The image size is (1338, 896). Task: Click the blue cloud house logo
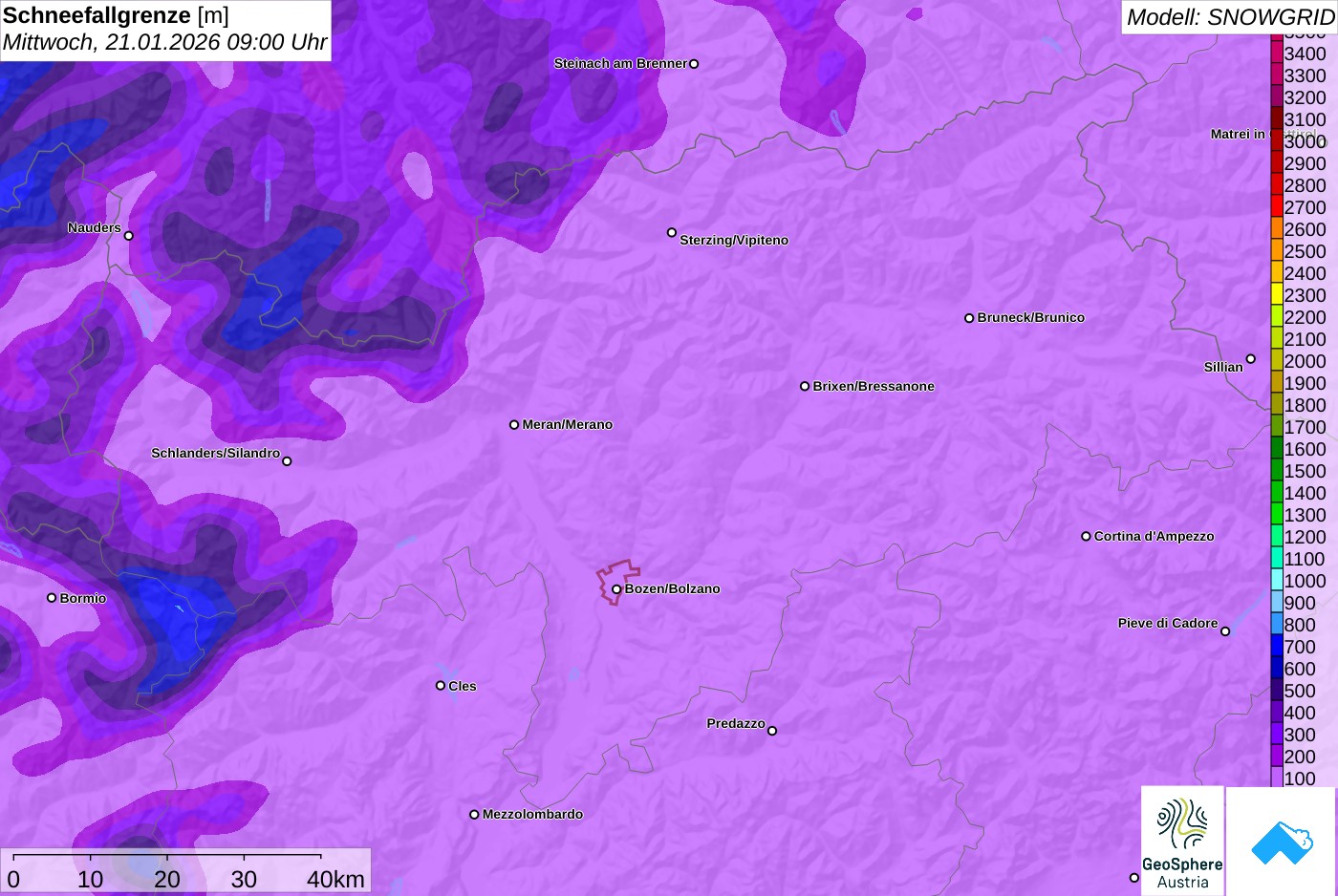pyautogui.click(x=1282, y=842)
